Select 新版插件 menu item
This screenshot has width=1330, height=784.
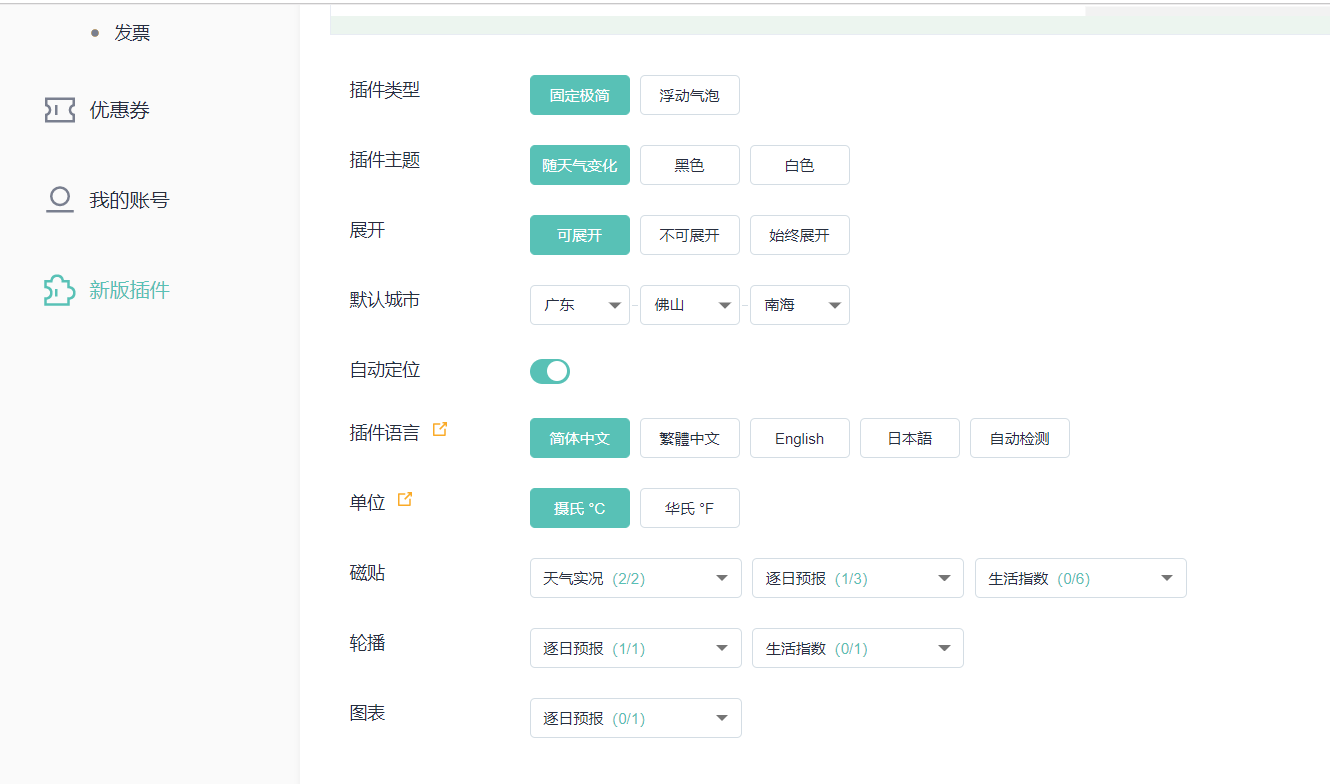coord(130,290)
